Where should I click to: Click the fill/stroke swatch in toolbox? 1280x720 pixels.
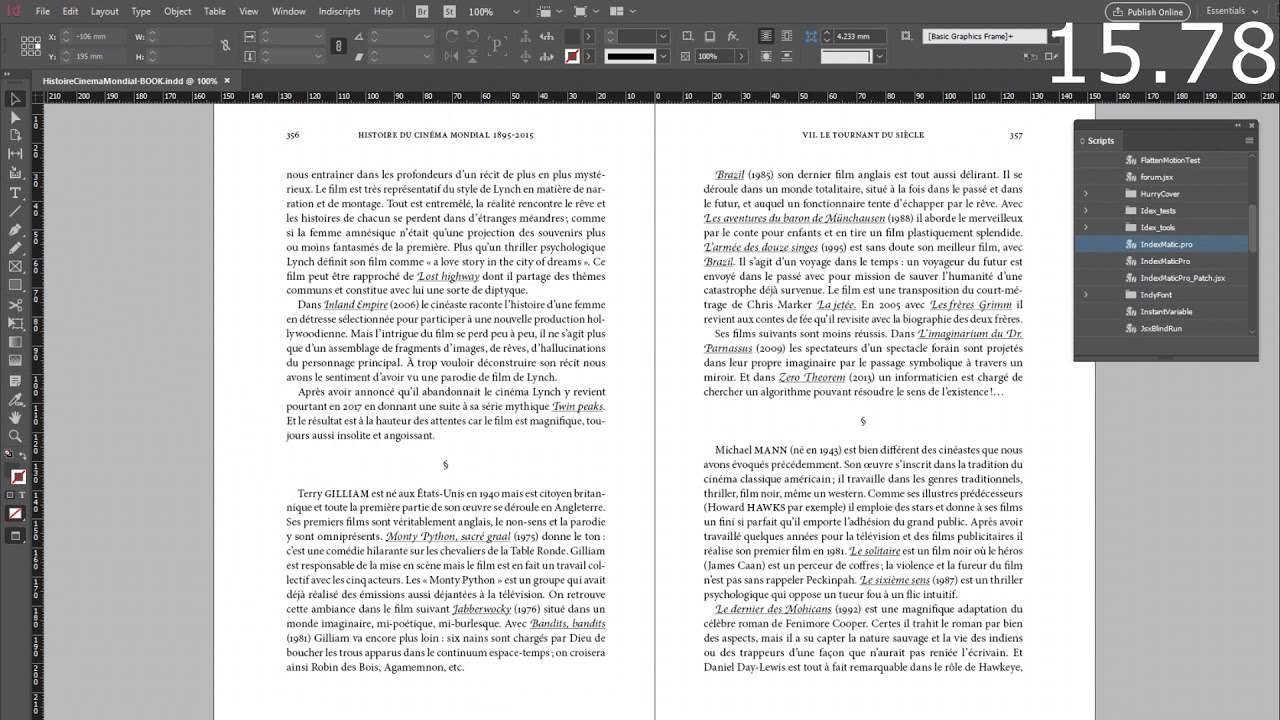[x=17, y=477]
